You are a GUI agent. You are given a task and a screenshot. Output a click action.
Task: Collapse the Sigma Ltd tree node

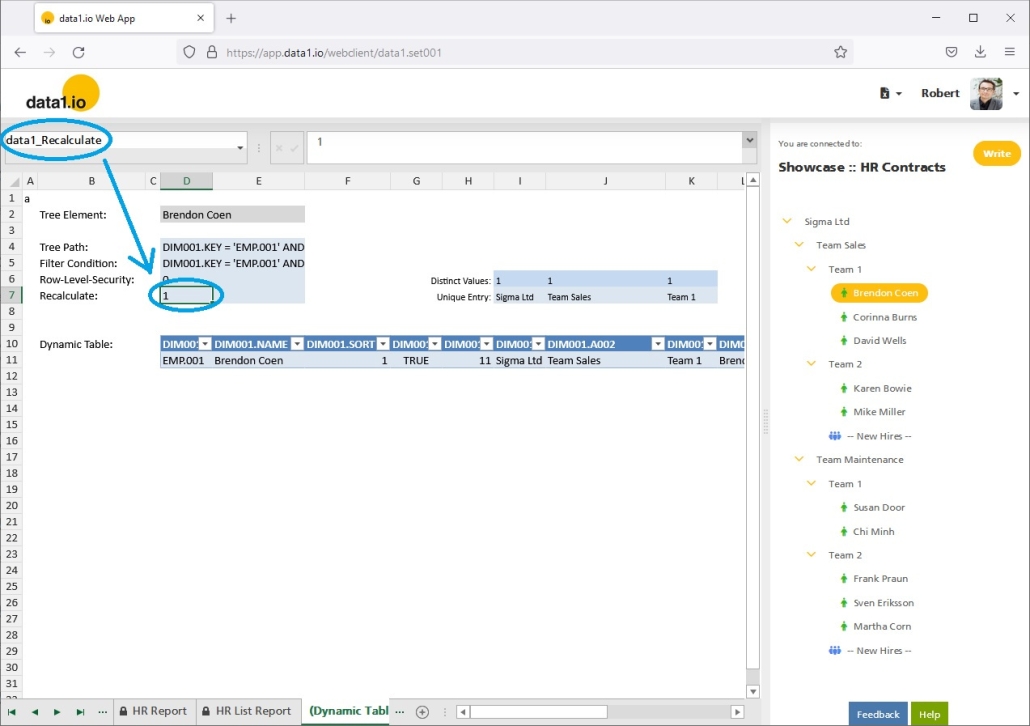tap(787, 221)
